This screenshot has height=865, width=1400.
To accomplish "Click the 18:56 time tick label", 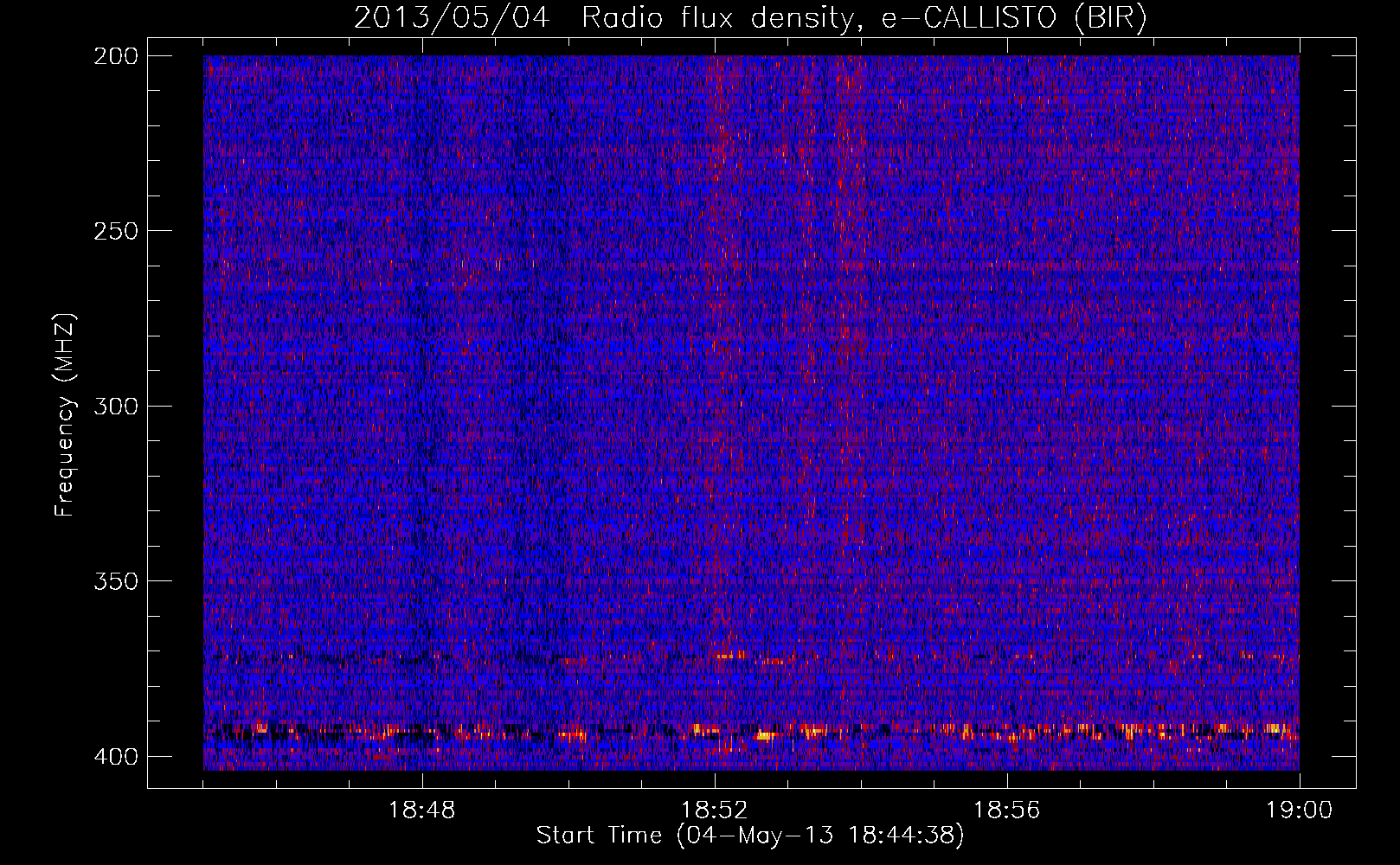I will (x=1007, y=811).
